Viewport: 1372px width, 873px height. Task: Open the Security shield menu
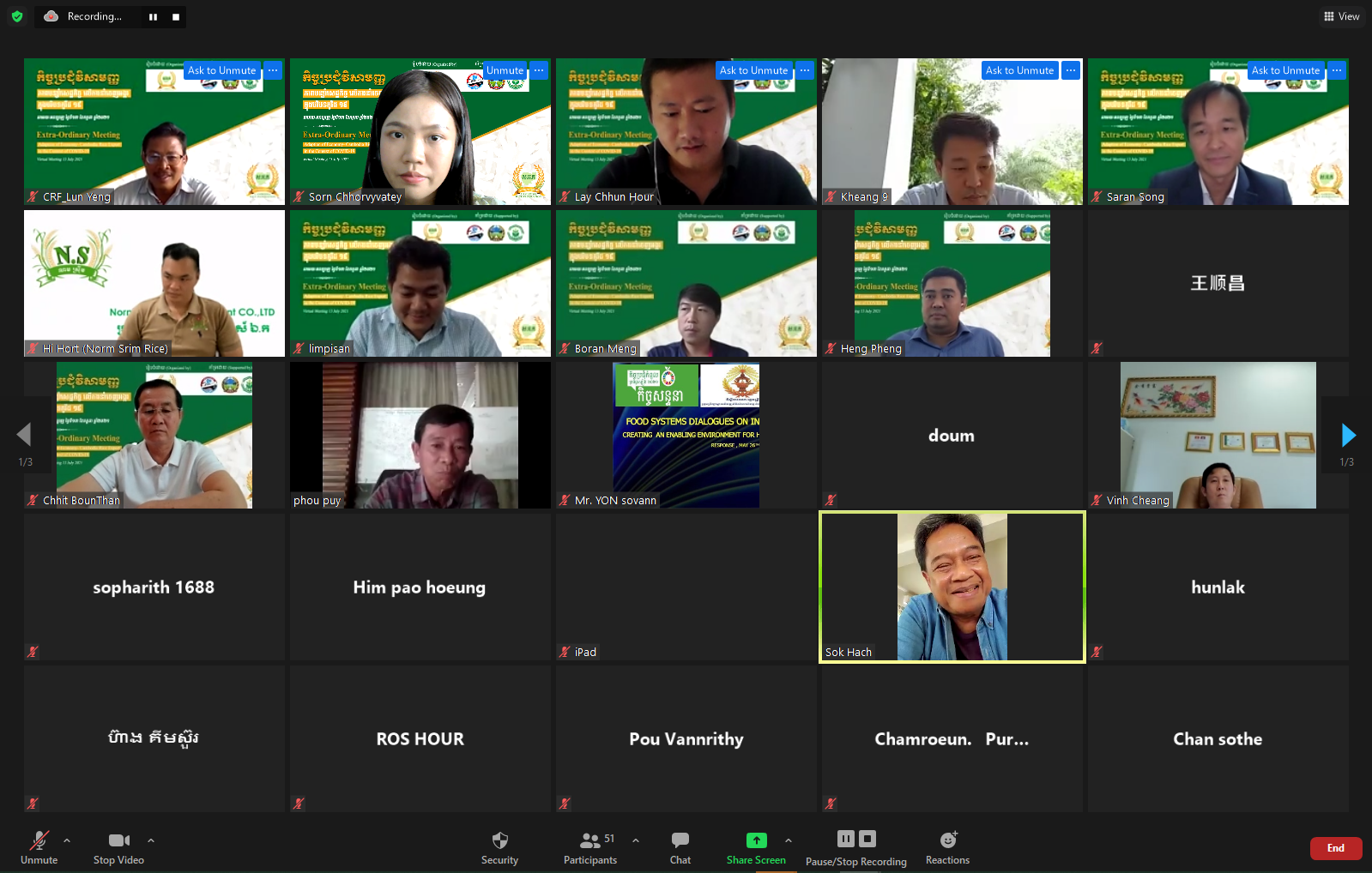[500, 847]
